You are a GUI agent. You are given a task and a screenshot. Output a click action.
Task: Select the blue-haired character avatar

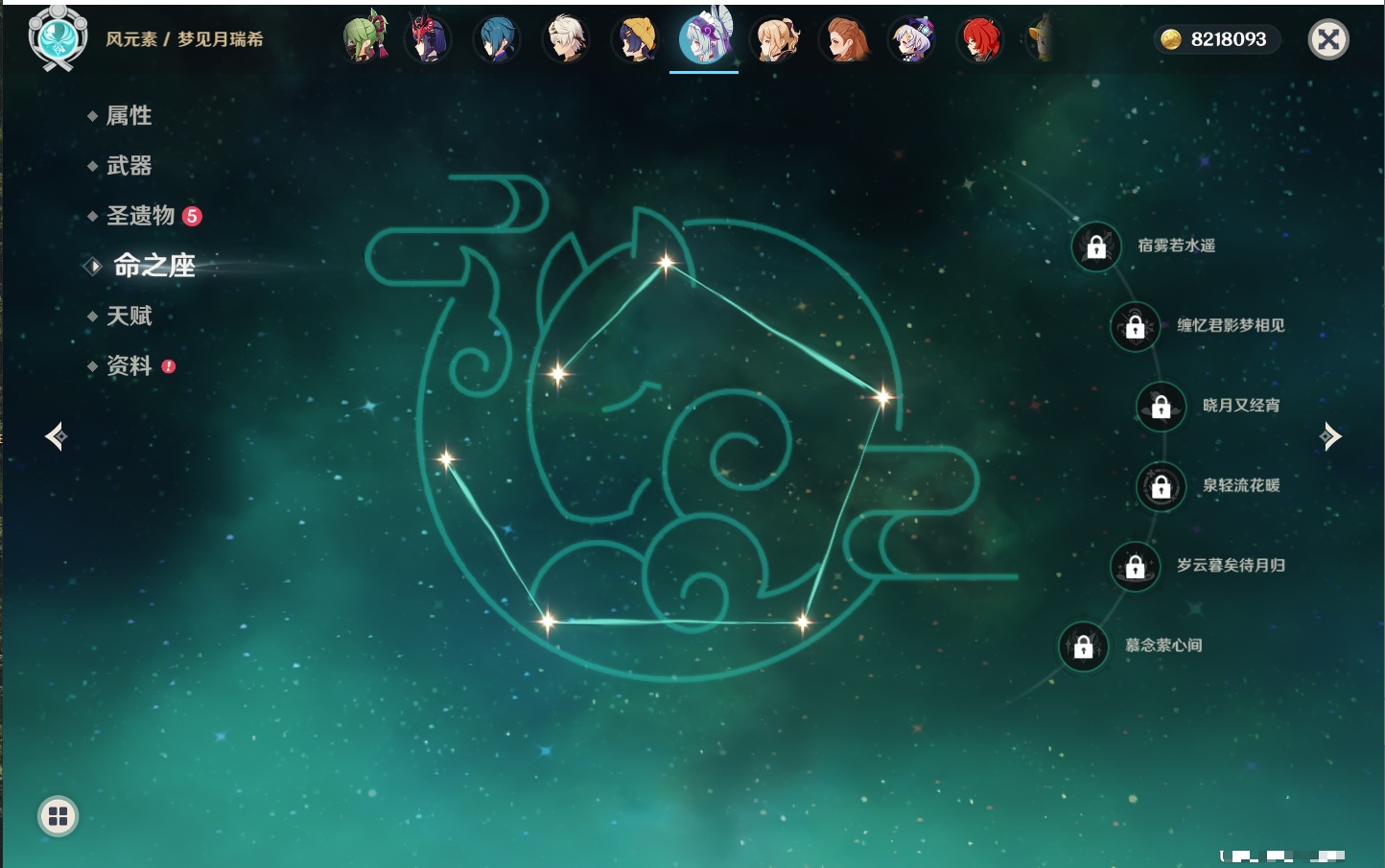click(x=497, y=39)
